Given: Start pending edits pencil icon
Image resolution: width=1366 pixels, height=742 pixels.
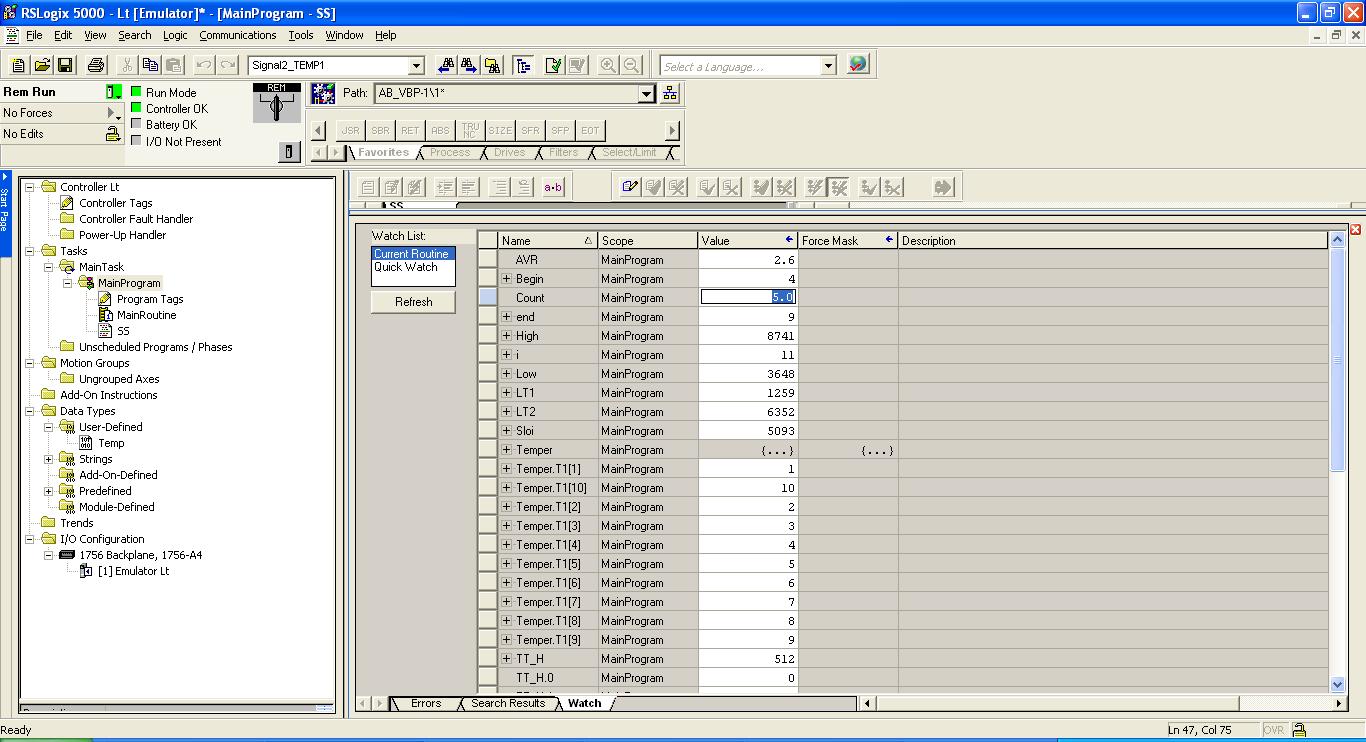Looking at the screenshot, I should [x=630, y=187].
